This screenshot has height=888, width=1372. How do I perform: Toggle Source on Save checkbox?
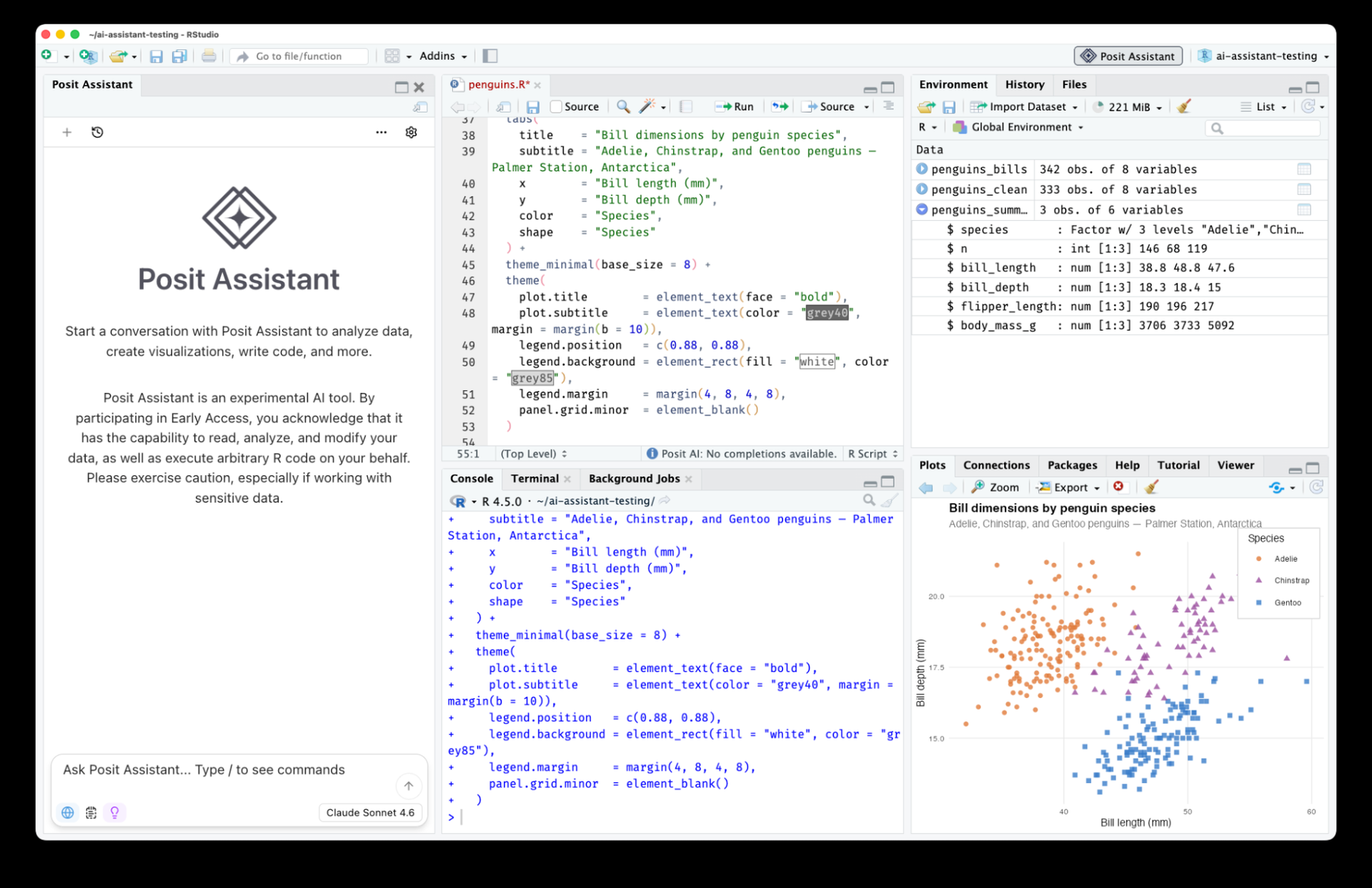(x=556, y=106)
